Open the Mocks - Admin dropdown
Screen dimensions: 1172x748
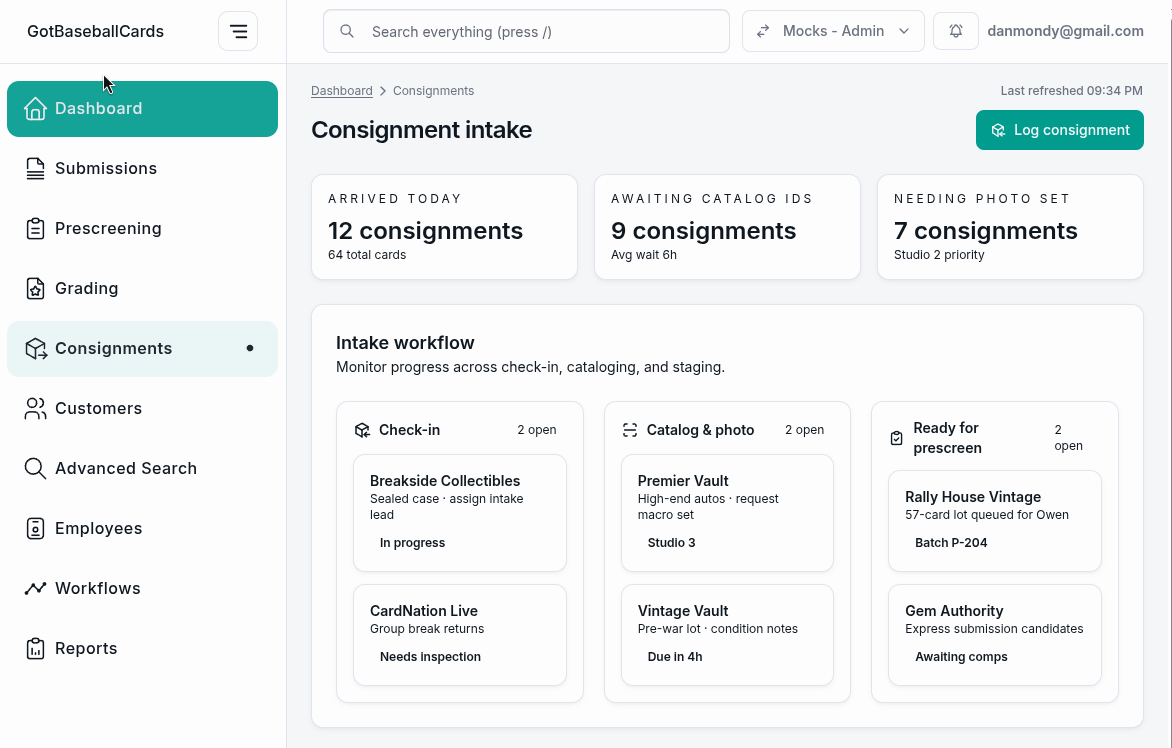[x=832, y=31]
